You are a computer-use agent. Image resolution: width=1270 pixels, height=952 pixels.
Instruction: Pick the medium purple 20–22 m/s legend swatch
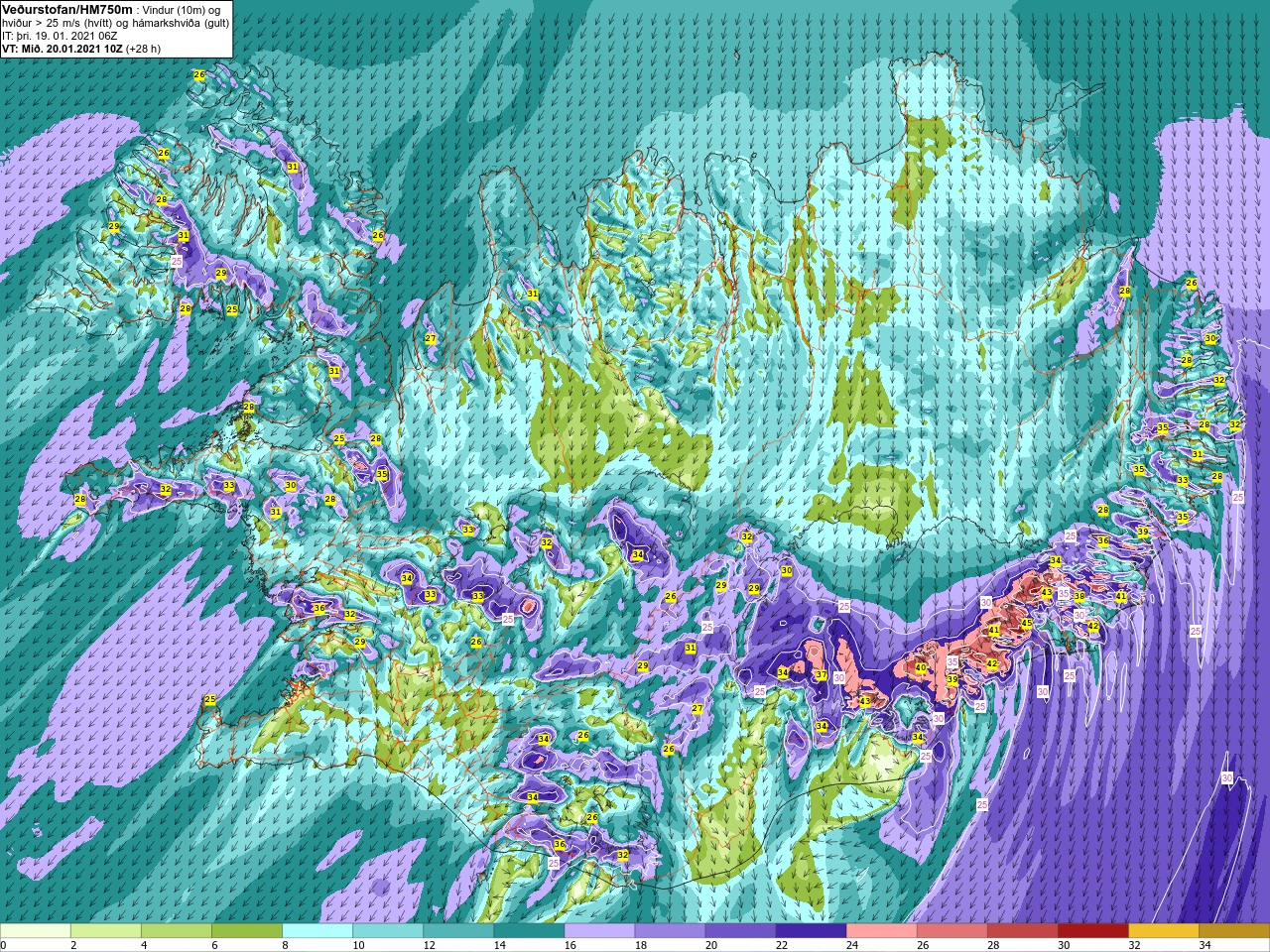[740, 931]
